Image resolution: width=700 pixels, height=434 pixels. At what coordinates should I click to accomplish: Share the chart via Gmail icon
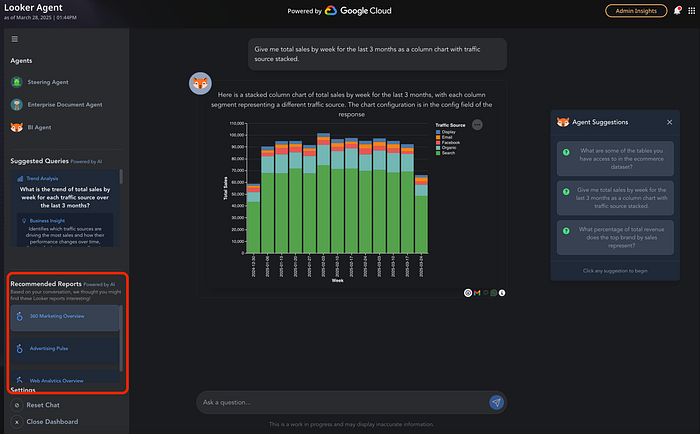477,293
